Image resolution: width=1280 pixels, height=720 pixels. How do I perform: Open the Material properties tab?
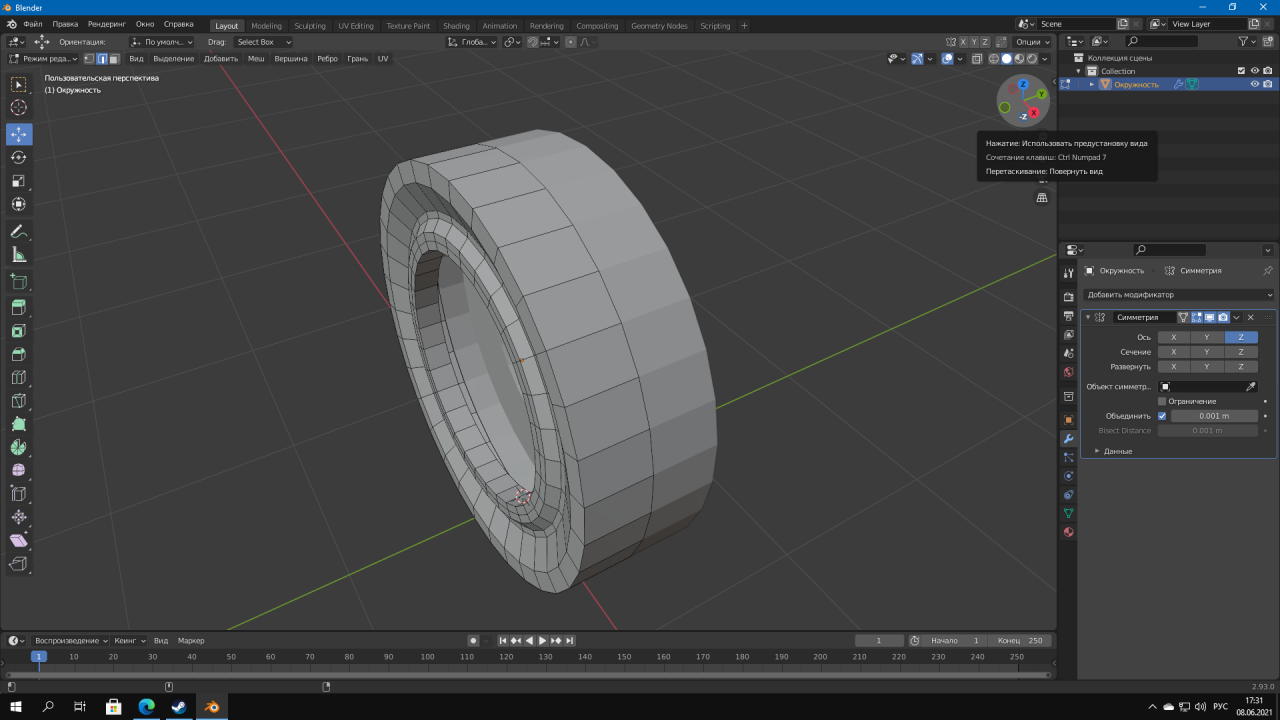click(x=1068, y=532)
